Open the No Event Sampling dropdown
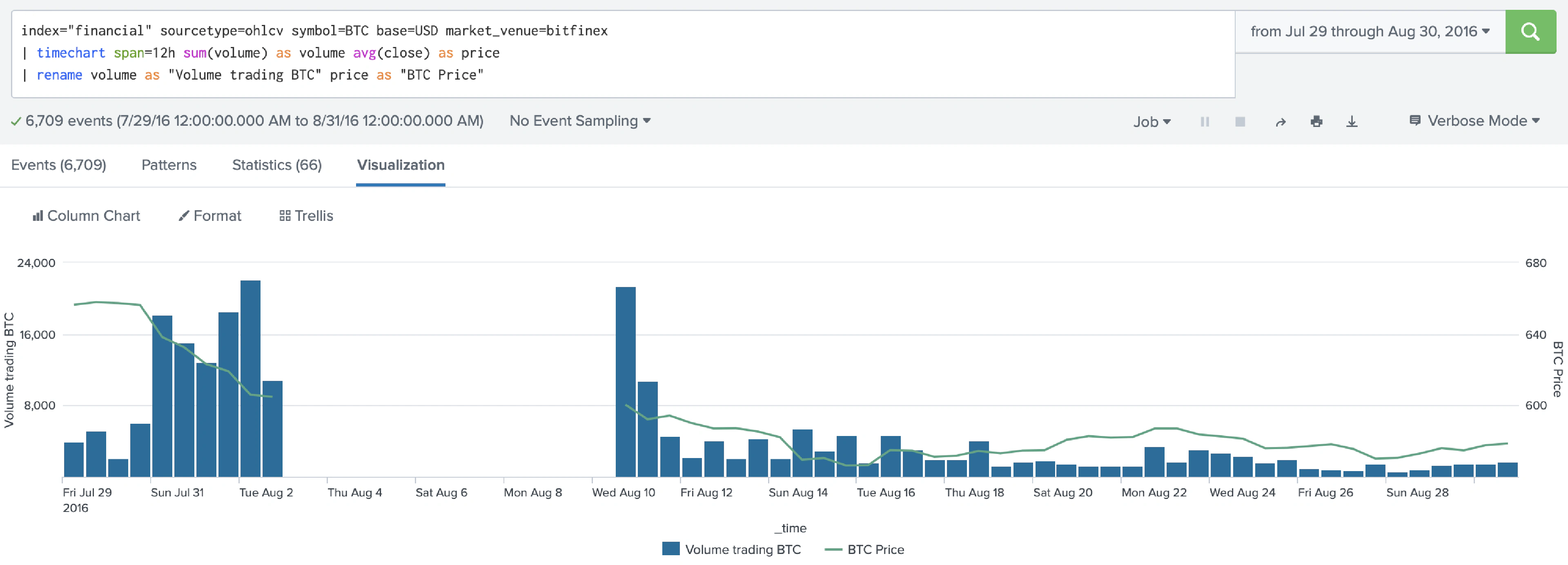The height and width of the screenshot is (565, 1568). (x=580, y=120)
